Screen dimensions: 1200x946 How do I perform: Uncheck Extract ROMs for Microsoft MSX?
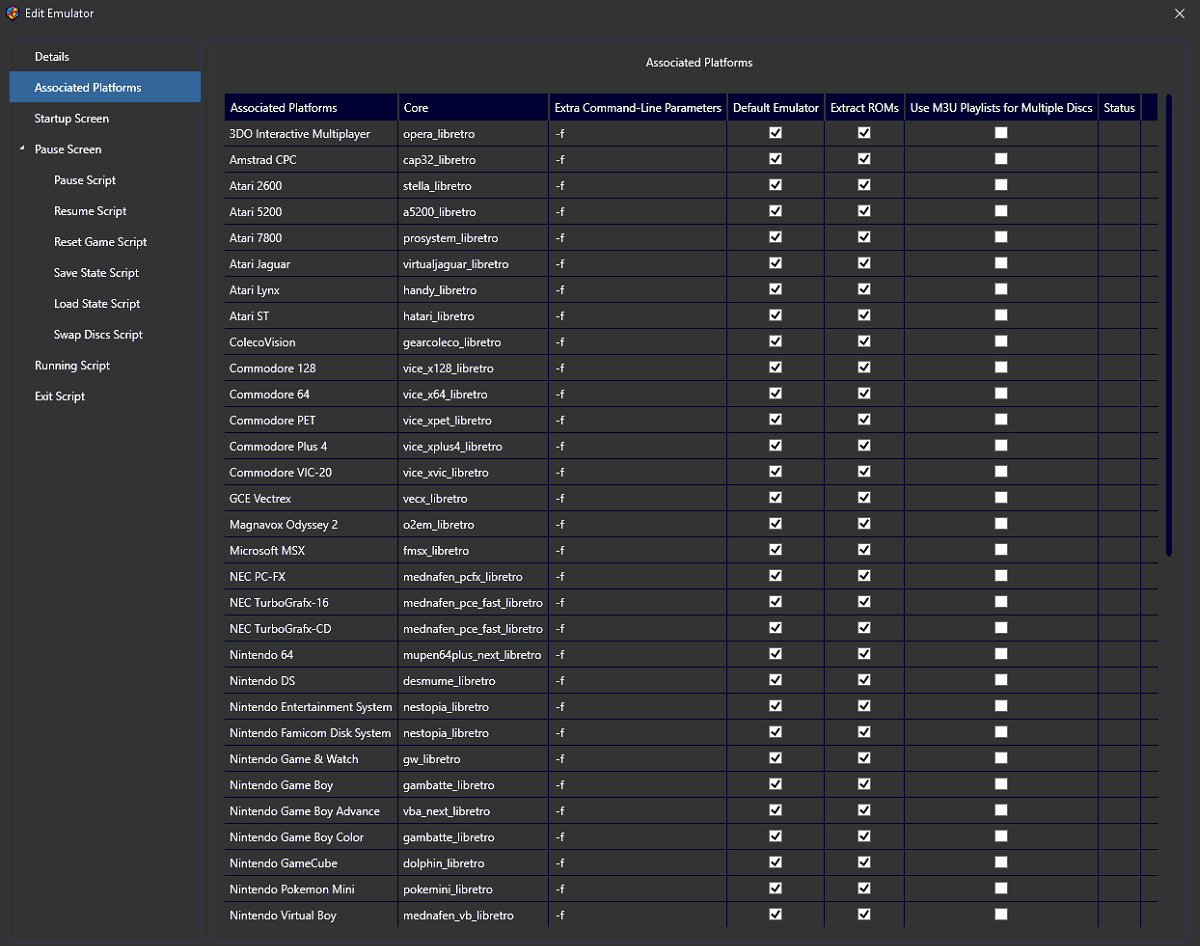(x=864, y=550)
